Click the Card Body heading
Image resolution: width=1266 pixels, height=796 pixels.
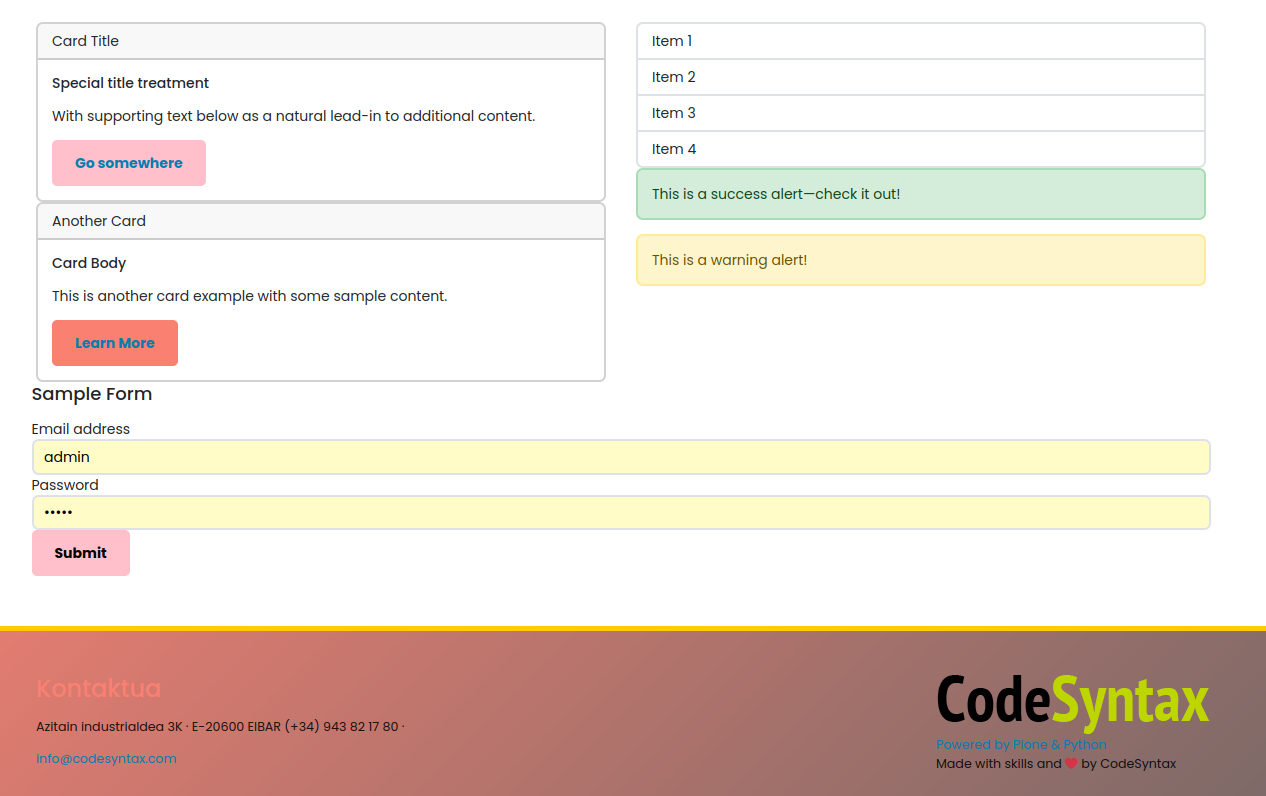click(89, 263)
